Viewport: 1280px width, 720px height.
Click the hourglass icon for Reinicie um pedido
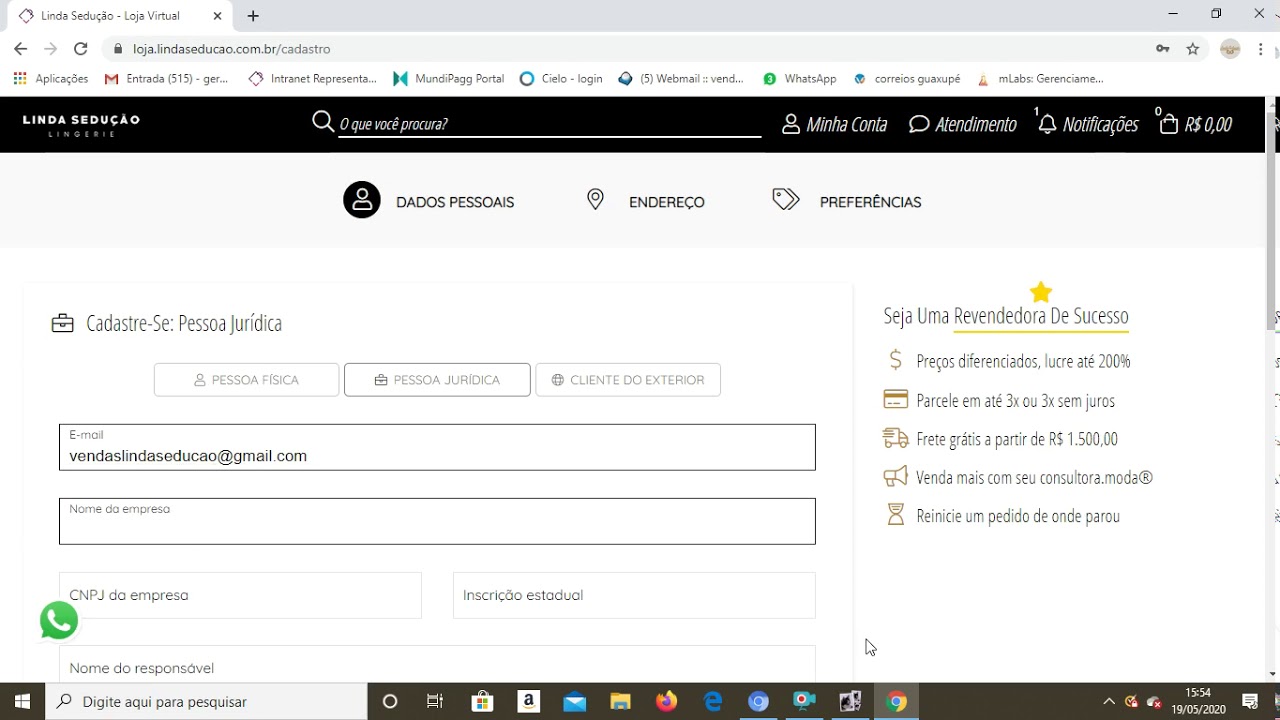(x=895, y=515)
